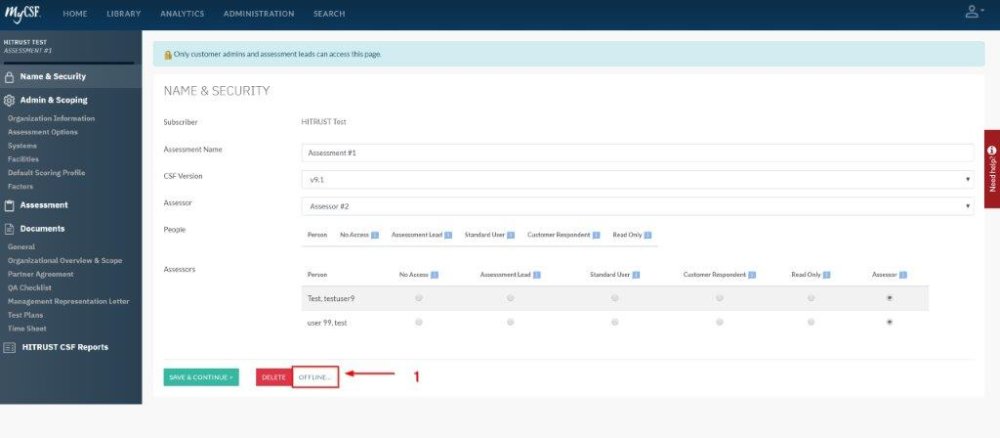Select No Access for user 99, test
Image resolution: width=1000 pixels, height=438 pixels.
[418, 323]
